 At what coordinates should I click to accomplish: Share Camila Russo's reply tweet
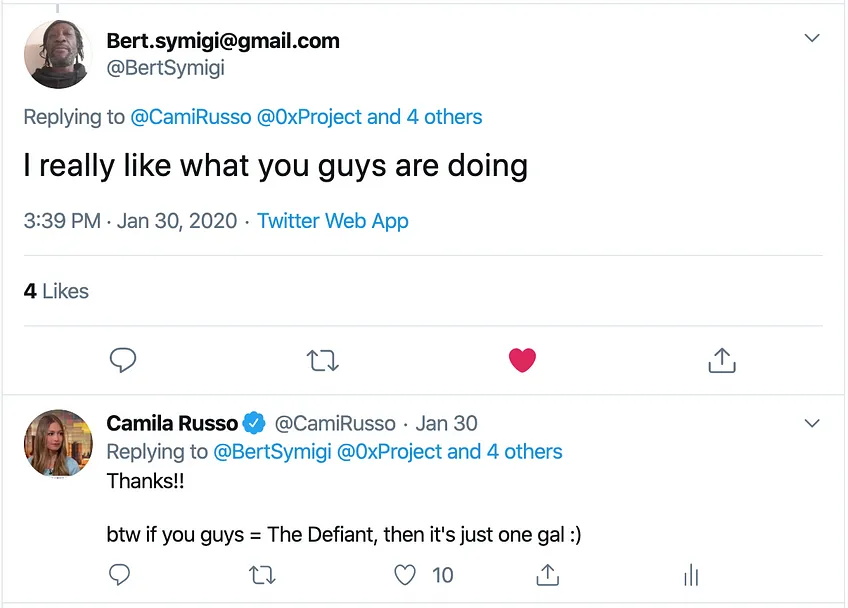547,575
